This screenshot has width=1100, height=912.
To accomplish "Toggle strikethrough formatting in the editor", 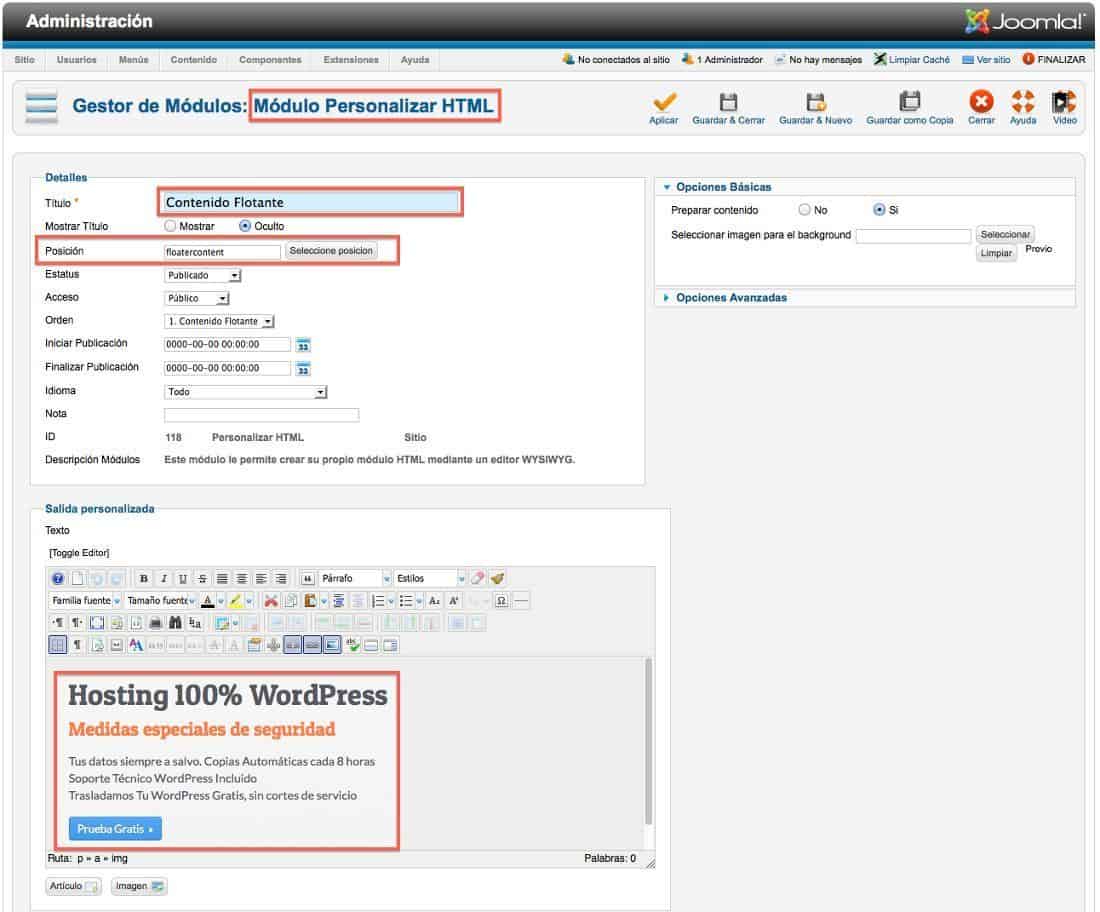I will pos(203,579).
